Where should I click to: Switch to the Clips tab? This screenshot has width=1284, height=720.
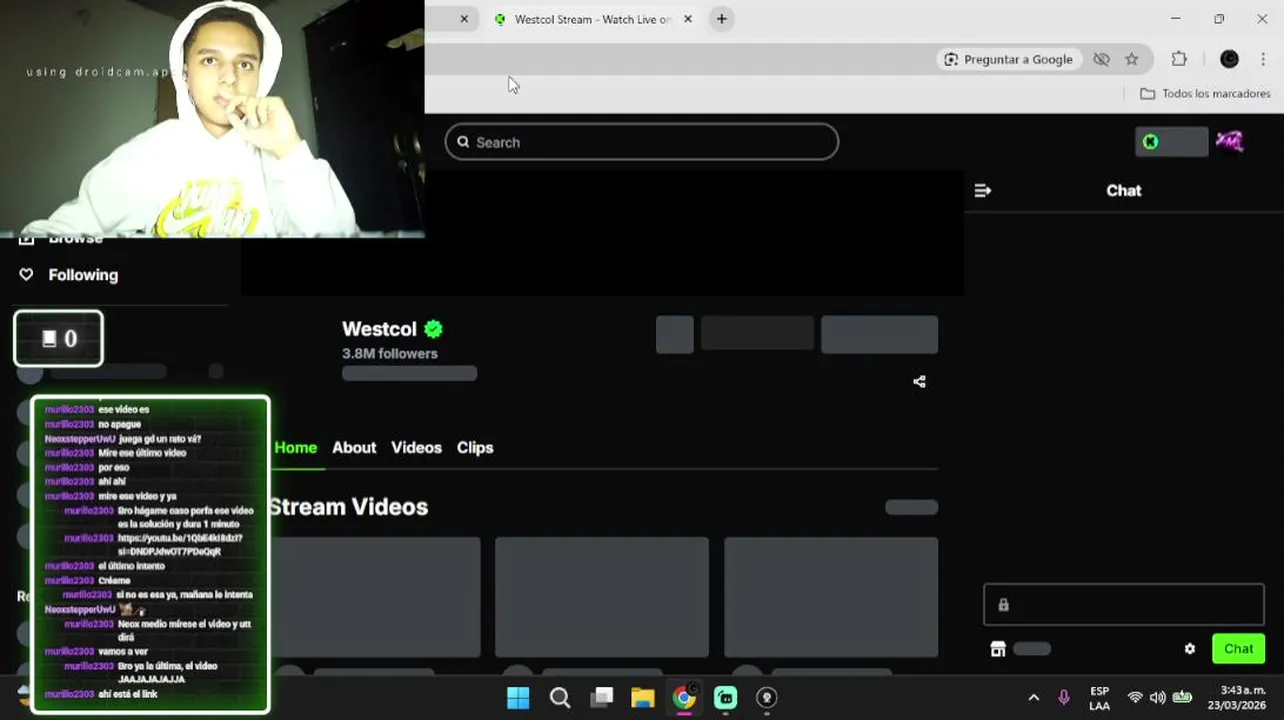pos(475,447)
